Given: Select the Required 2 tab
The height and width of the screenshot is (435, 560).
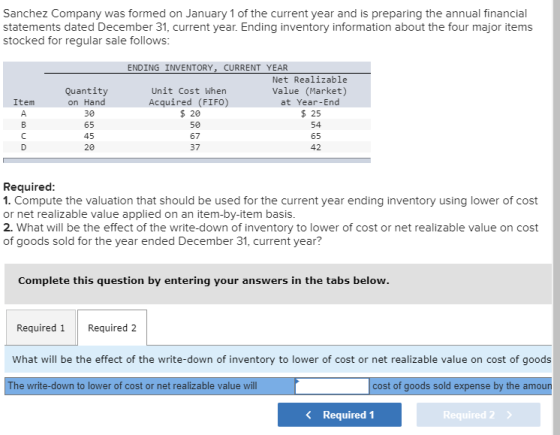Looking at the screenshot, I should point(112,328).
